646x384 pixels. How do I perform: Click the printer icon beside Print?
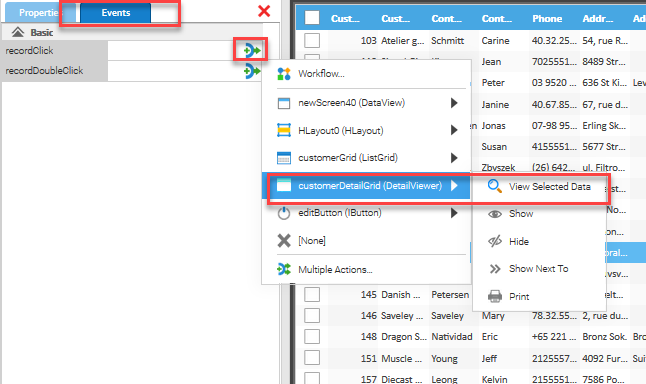[x=495, y=296]
